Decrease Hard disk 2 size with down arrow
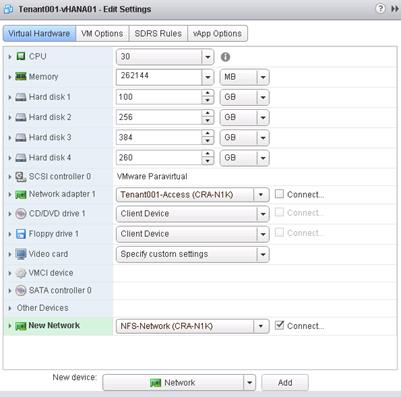The width and height of the screenshot is (401, 397). pyautogui.click(x=208, y=121)
